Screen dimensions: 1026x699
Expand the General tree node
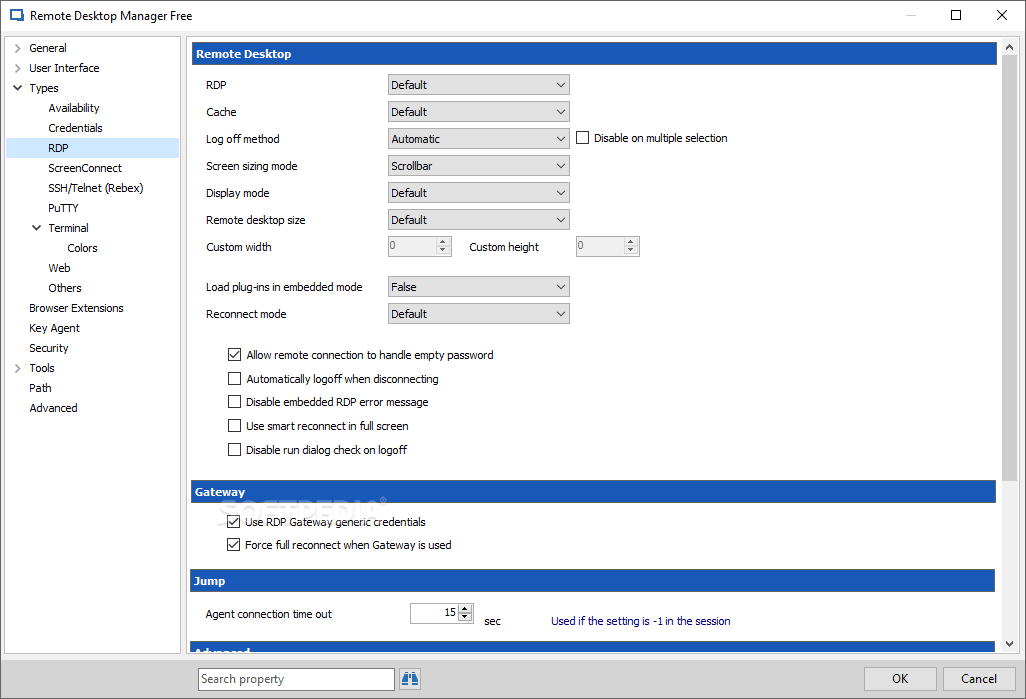pyautogui.click(x=18, y=48)
